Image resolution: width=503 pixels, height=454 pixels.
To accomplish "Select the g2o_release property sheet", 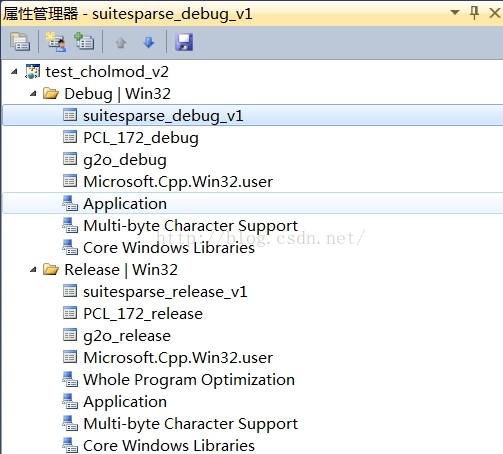I will coord(127,336).
